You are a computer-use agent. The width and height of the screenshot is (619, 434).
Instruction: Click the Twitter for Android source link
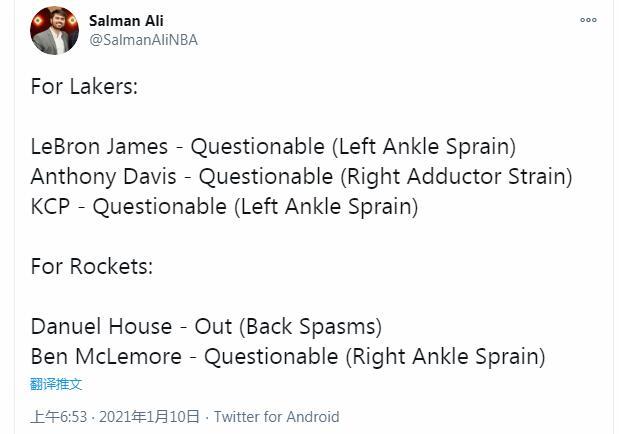276,417
